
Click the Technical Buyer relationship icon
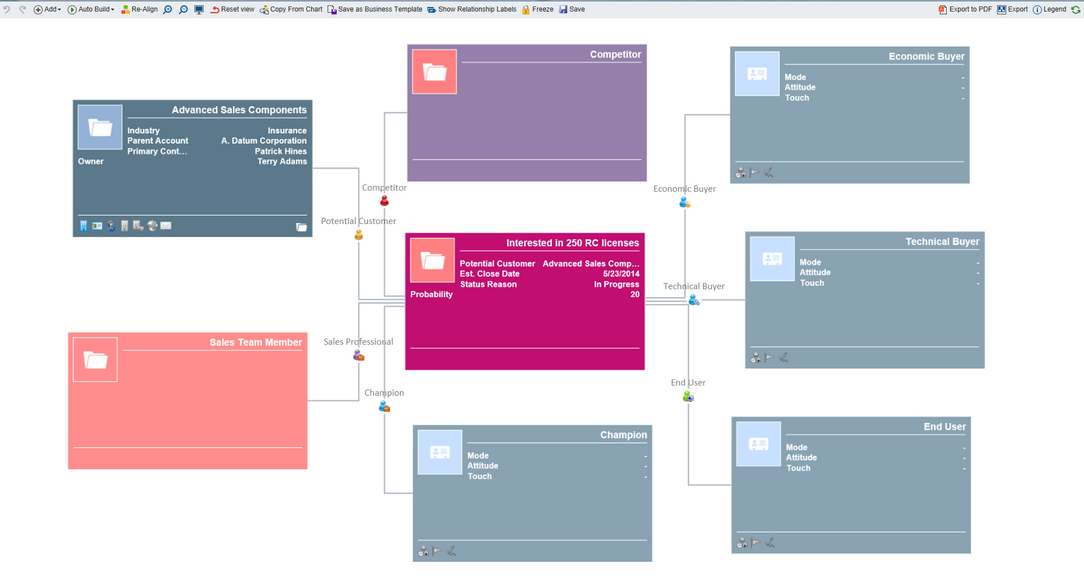click(693, 300)
